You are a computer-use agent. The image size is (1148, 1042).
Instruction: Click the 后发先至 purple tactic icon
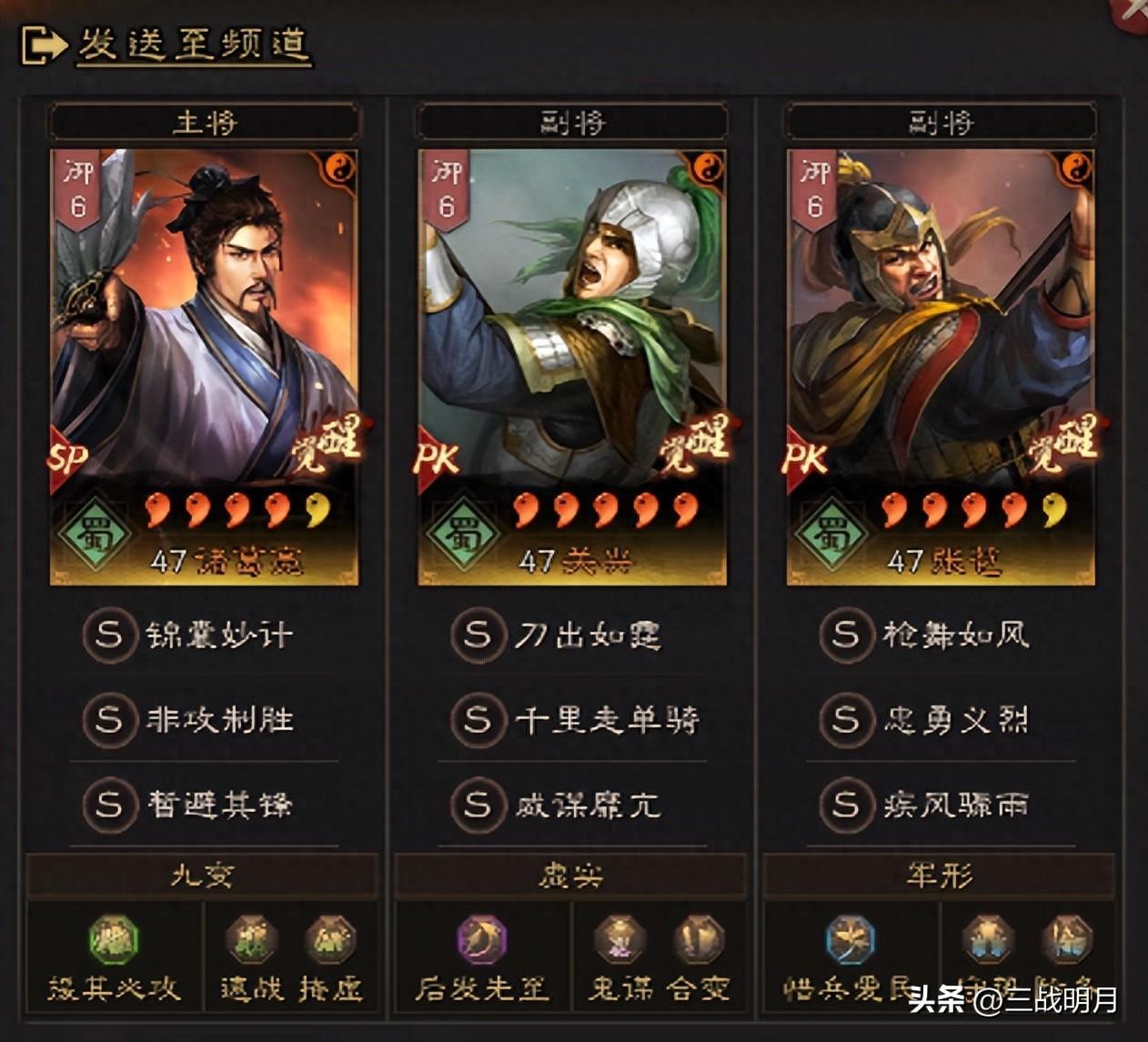(481, 940)
